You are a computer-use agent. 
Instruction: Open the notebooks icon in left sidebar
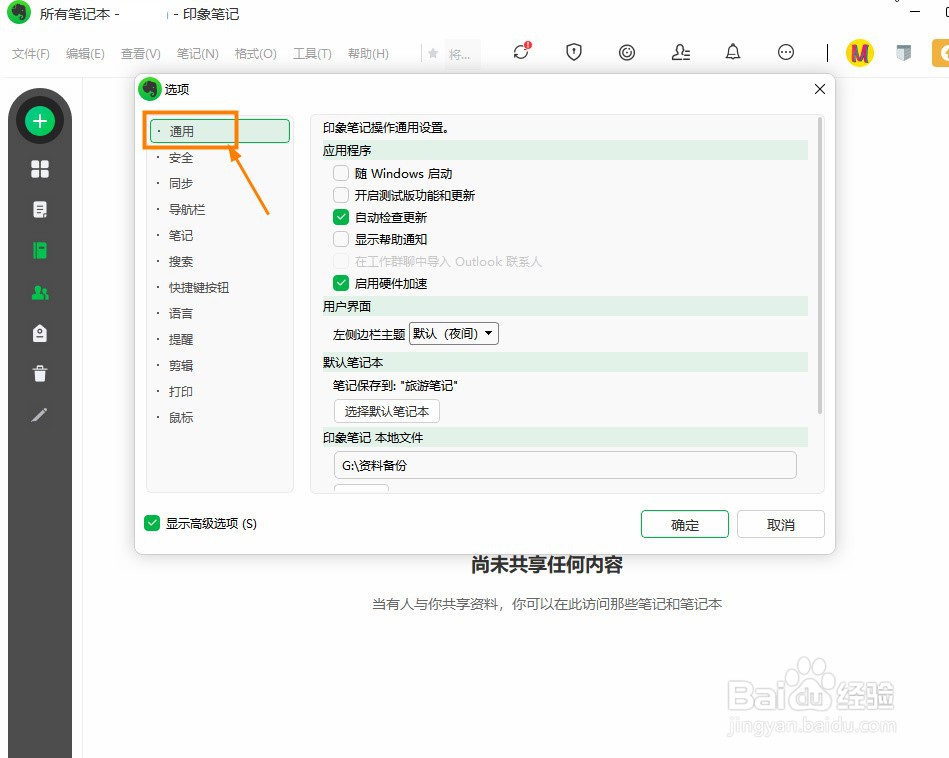pos(39,250)
